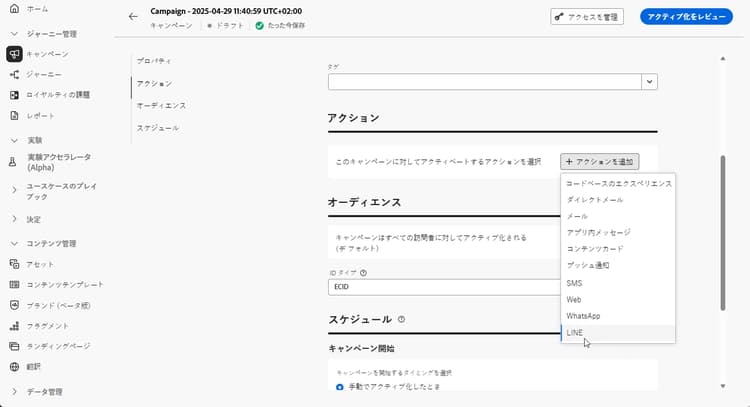Collapse the ジャーニー管理 section

pos(14,34)
